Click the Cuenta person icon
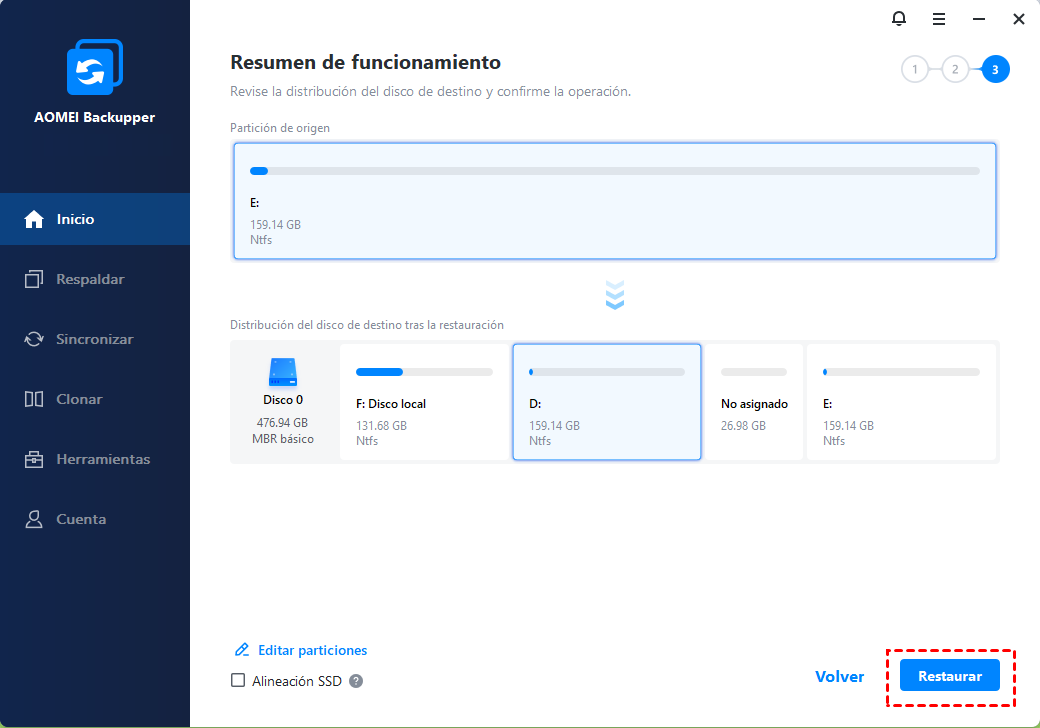Image resolution: width=1040 pixels, height=728 pixels. (35, 519)
